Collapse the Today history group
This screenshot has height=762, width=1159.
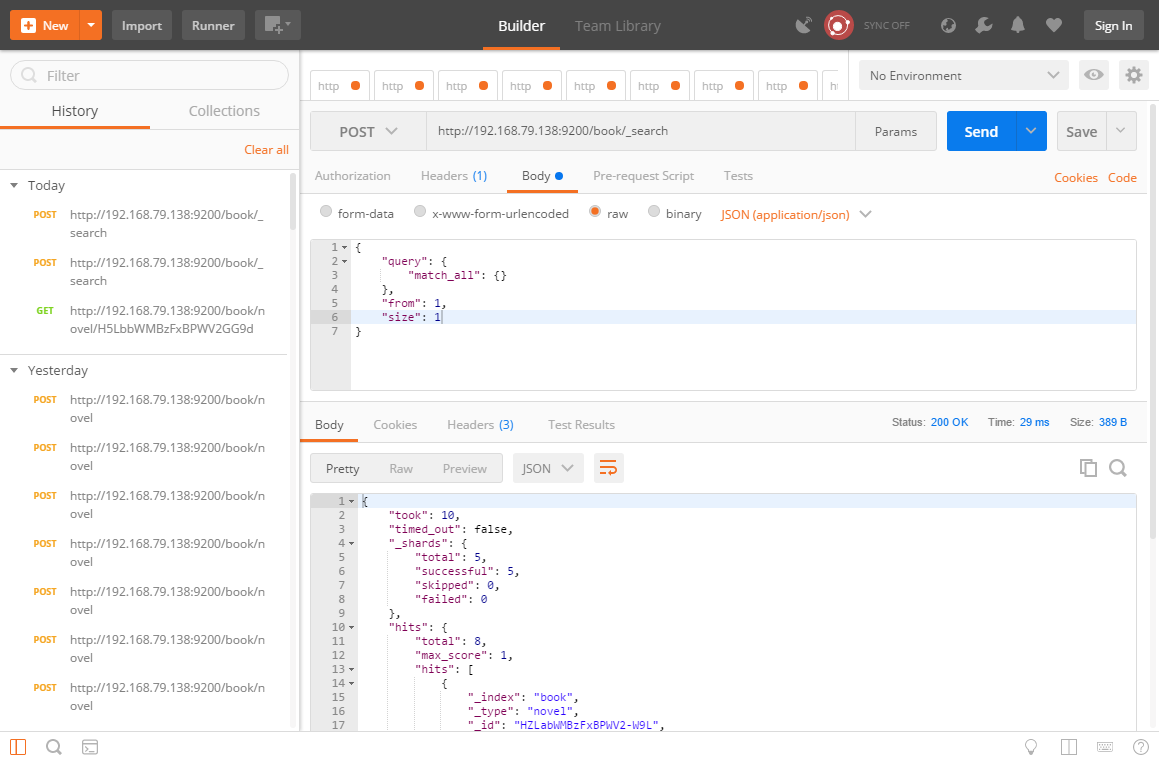tap(14, 186)
